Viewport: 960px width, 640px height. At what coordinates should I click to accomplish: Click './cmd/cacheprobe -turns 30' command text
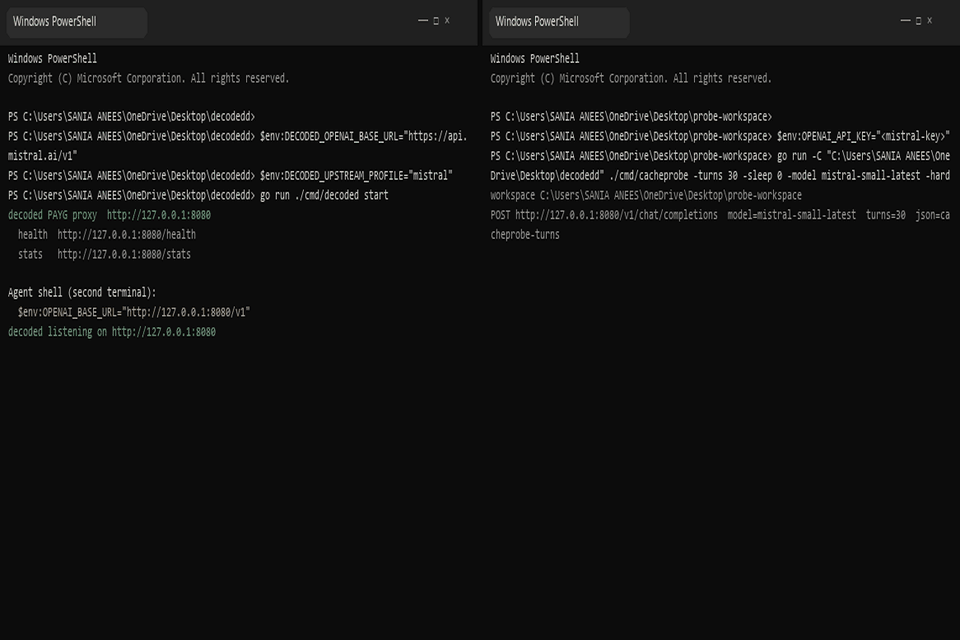[x=673, y=176]
